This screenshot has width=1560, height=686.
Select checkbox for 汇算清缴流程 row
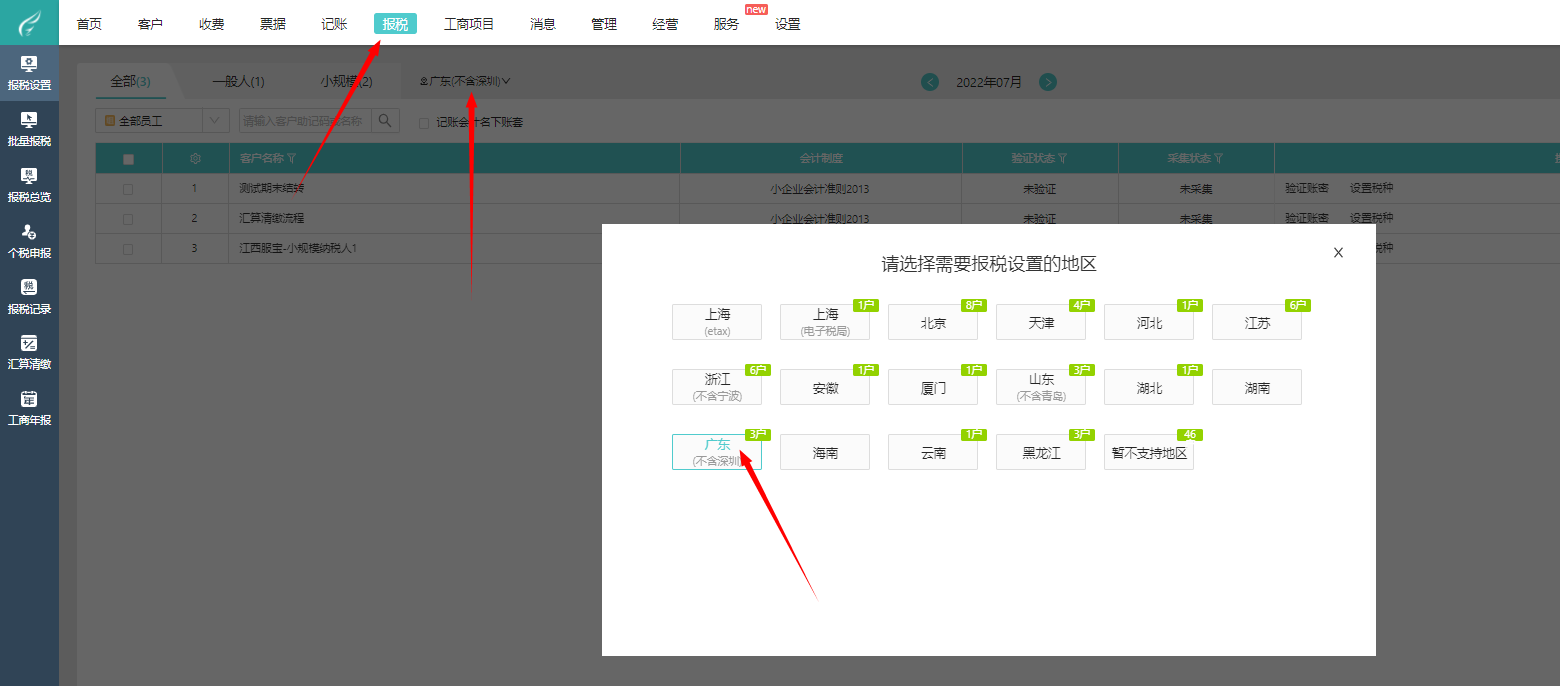click(x=128, y=218)
